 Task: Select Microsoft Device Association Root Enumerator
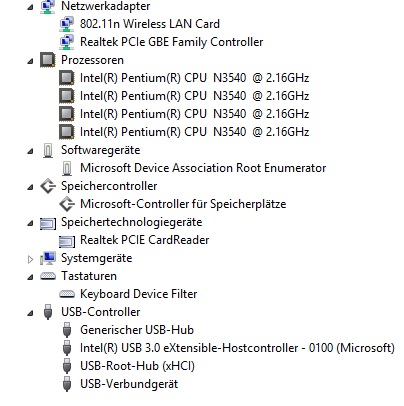click(203, 168)
